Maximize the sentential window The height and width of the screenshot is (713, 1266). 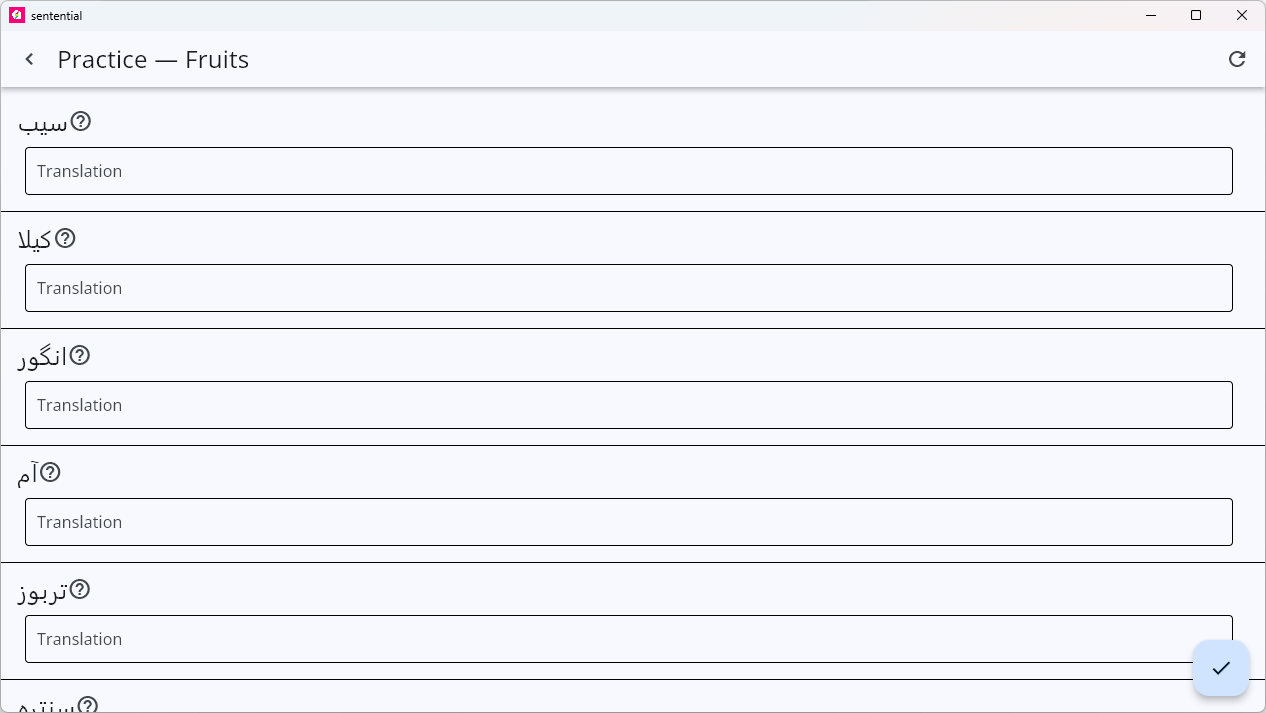1196,15
